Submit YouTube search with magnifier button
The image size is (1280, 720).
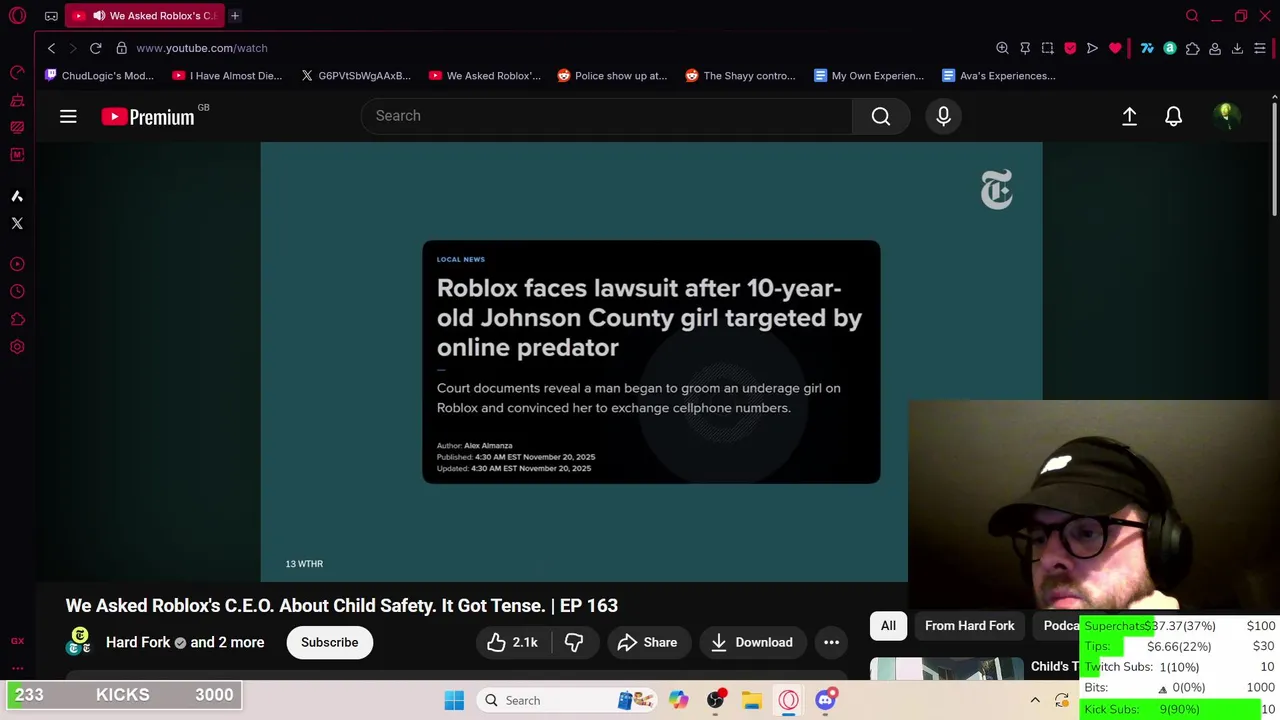tap(881, 116)
